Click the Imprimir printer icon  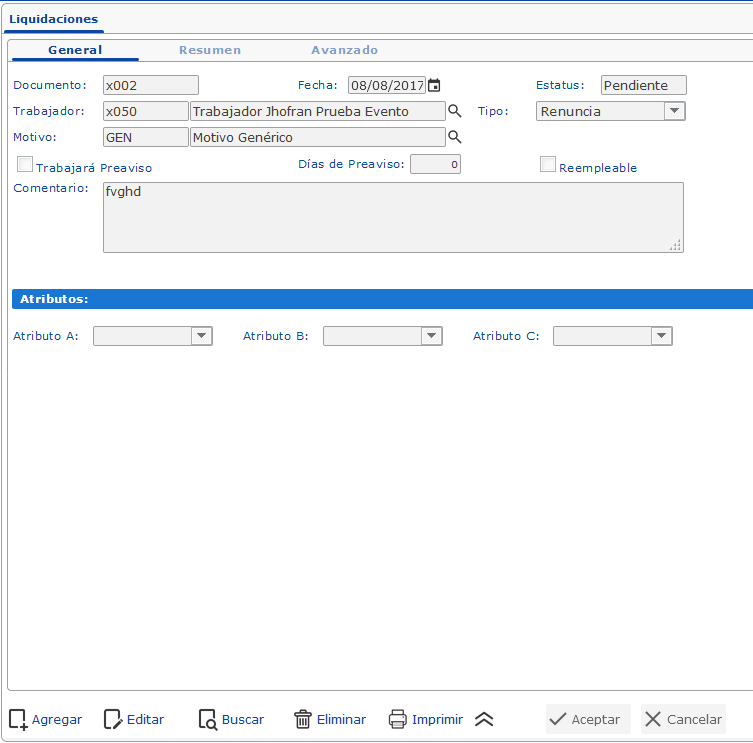pos(398,719)
